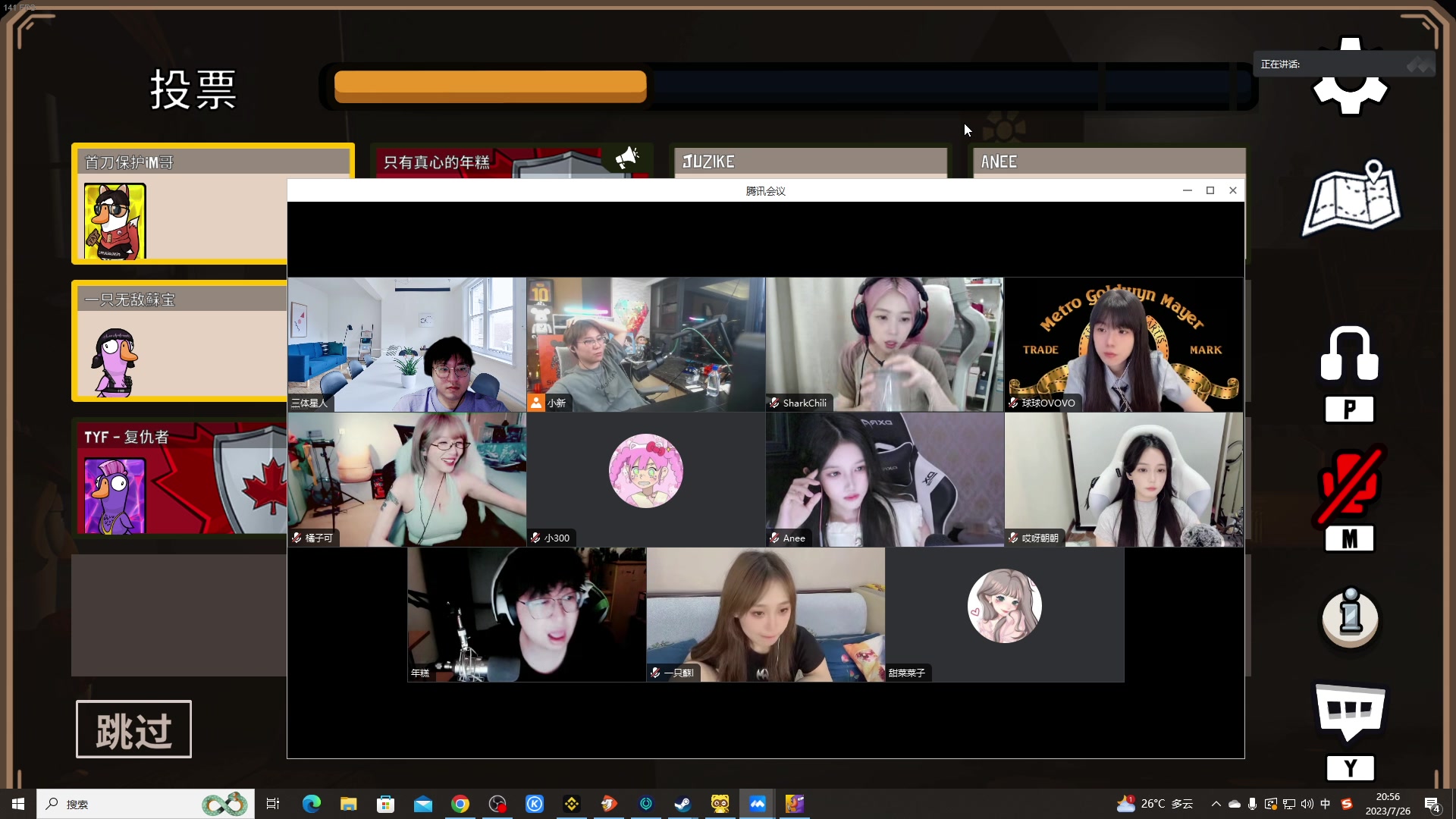The height and width of the screenshot is (819, 1456).
Task: Select 三体星人 video tile in Tencent Meeting
Action: tap(406, 344)
